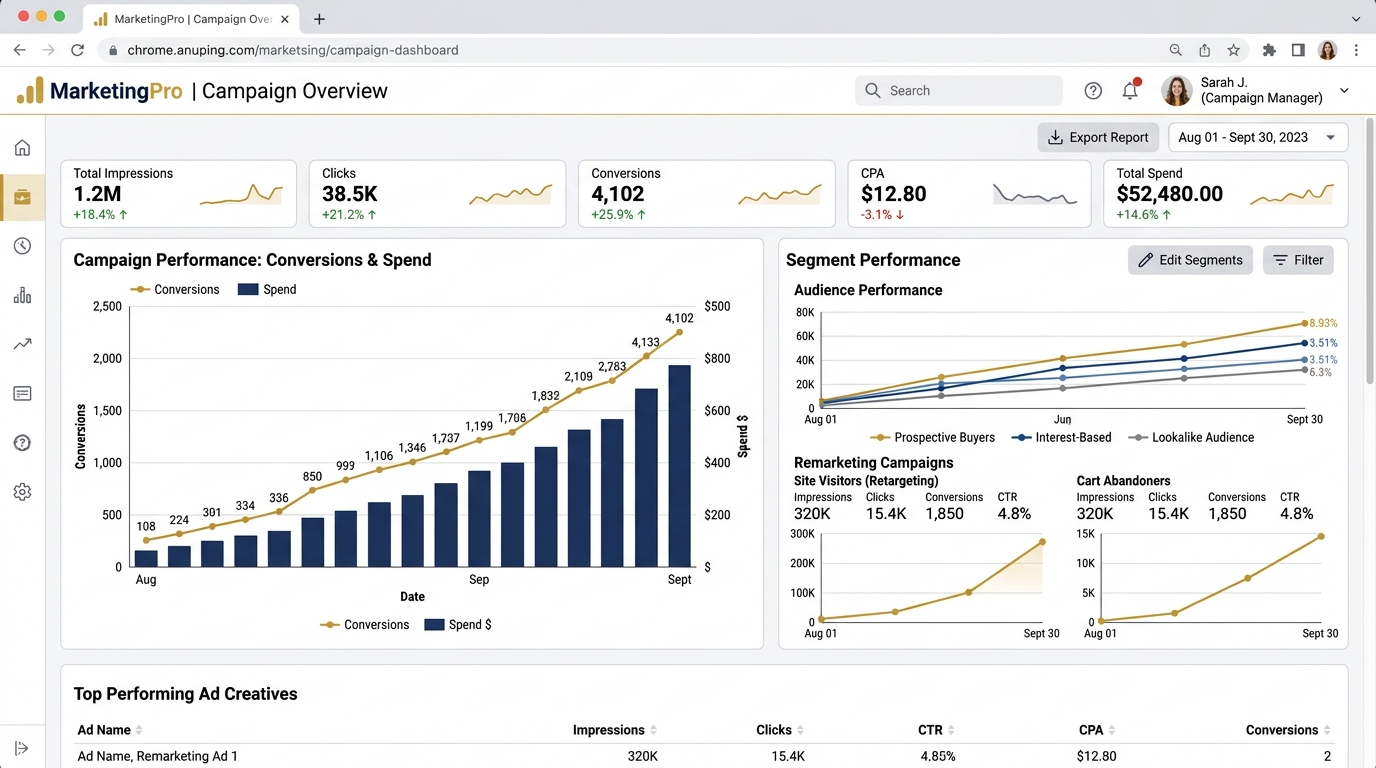Toggle the Spend legend above the chart
Image resolution: width=1376 pixels, height=768 pixels.
[x=267, y=289]
